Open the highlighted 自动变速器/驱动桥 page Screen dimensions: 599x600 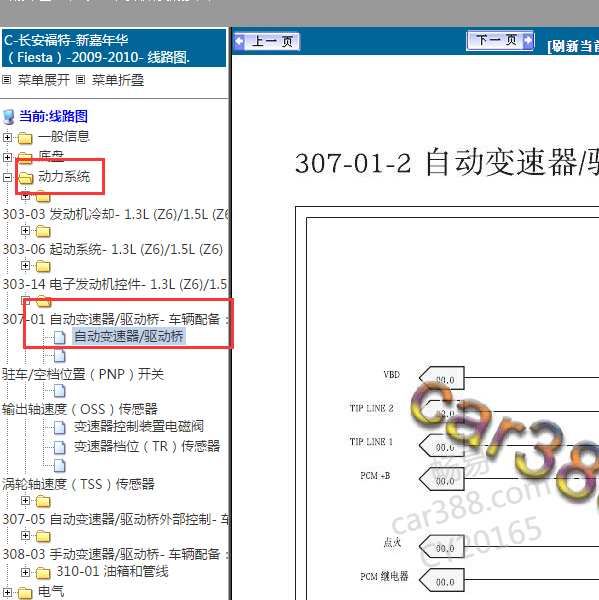[129, 336]
